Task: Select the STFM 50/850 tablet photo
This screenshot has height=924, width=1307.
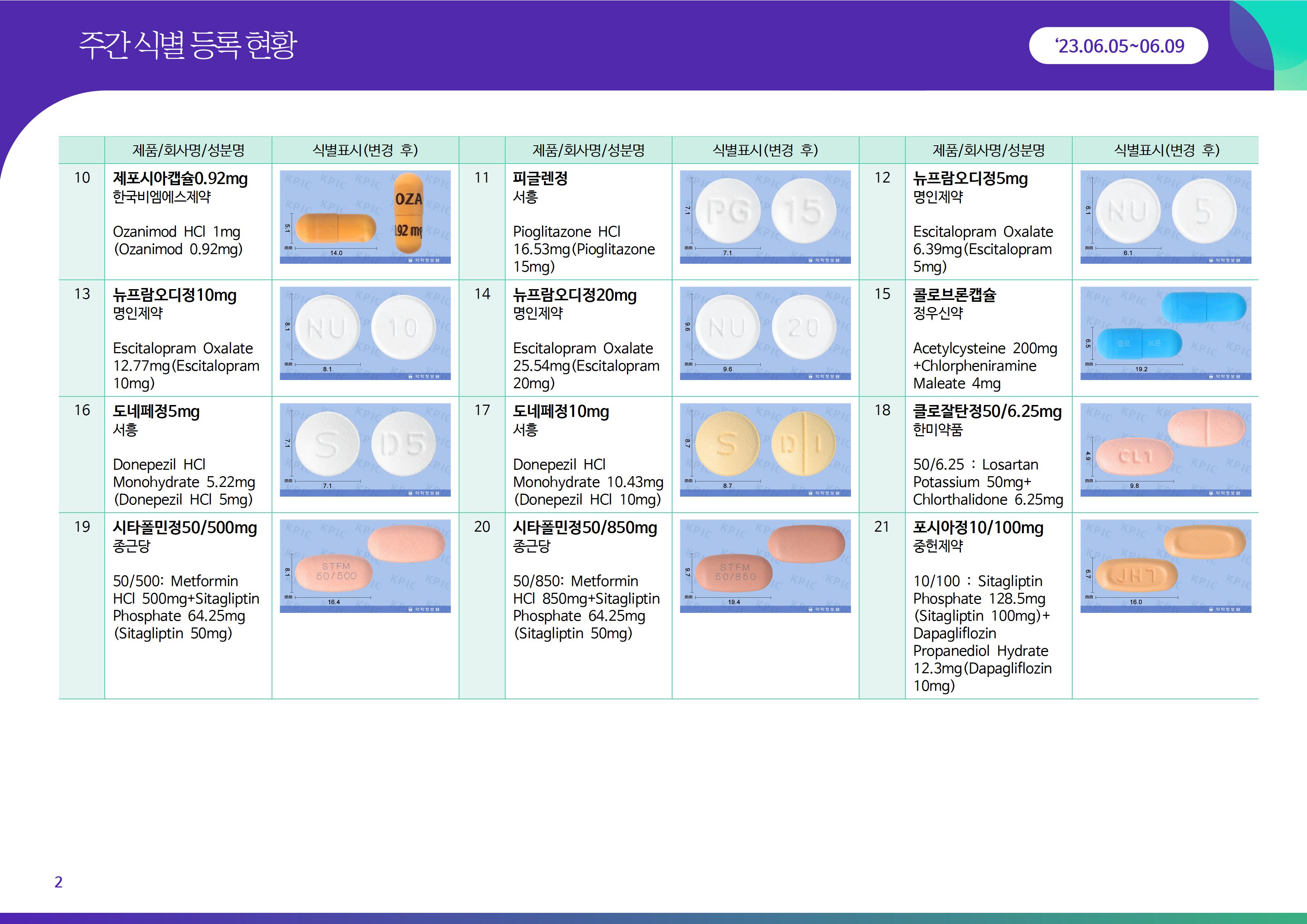Action: [765, 566]
